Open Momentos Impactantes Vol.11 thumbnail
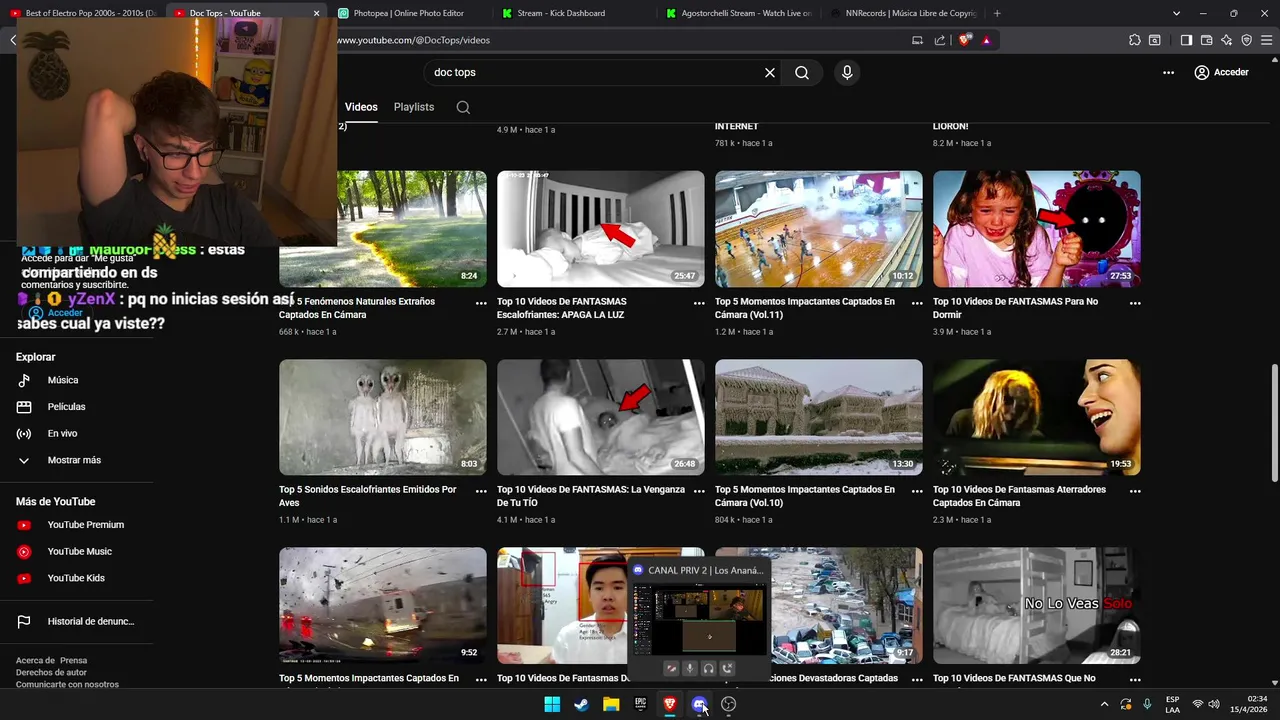 819,229
